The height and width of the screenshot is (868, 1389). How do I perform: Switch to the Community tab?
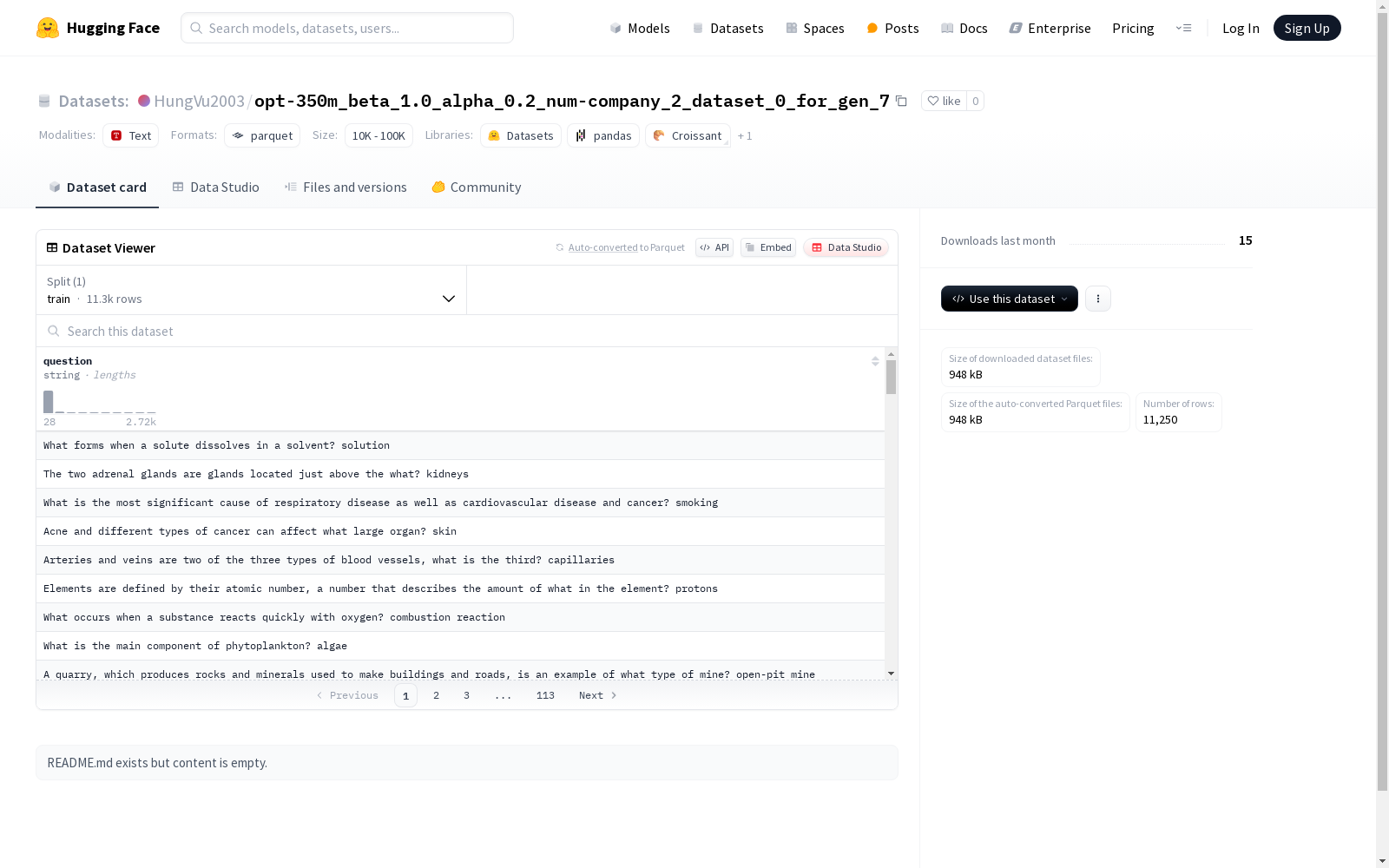pos(477,187)
